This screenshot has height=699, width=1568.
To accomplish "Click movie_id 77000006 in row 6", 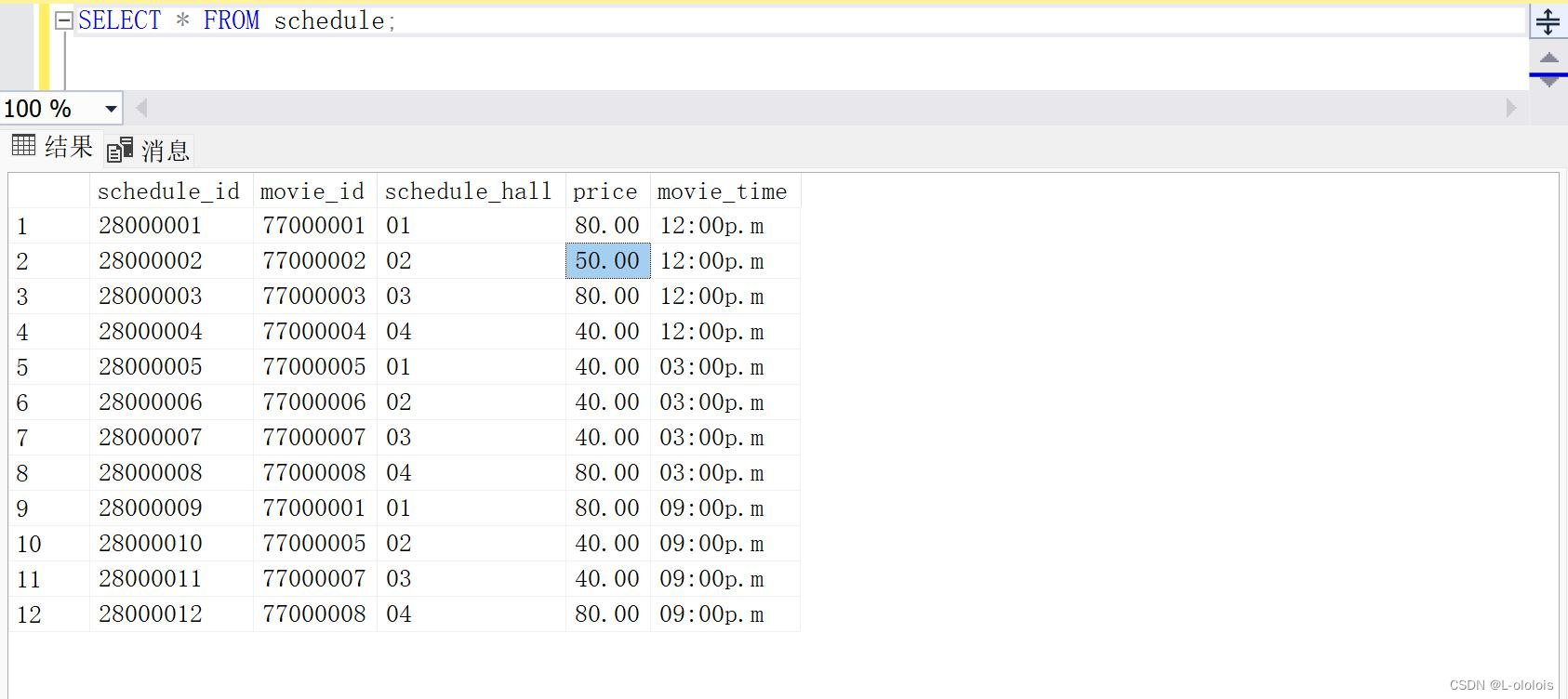I will (x=314, y=402).
